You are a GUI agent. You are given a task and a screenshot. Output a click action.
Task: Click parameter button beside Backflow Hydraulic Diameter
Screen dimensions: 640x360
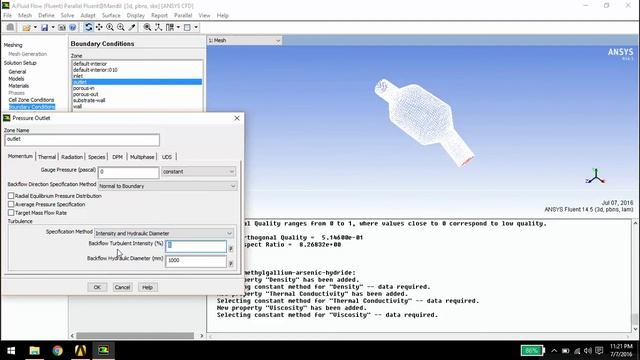(x=231, y=264)
